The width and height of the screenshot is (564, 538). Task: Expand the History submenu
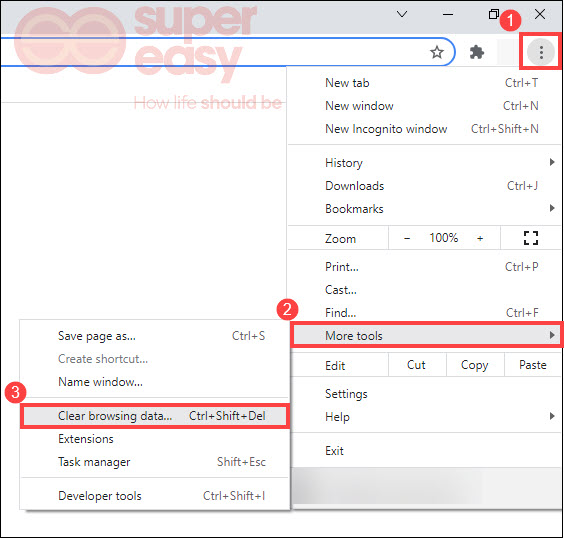tap(424, 163)
